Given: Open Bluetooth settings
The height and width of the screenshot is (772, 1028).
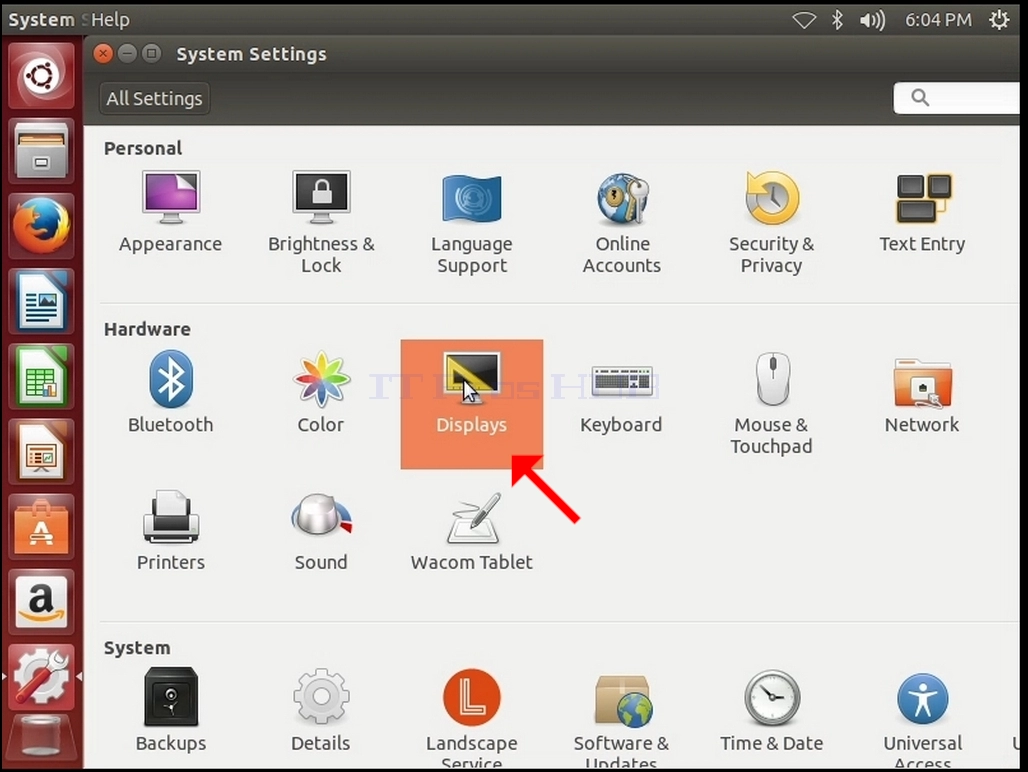Looking at the screenshot, I should pos(170,392).
